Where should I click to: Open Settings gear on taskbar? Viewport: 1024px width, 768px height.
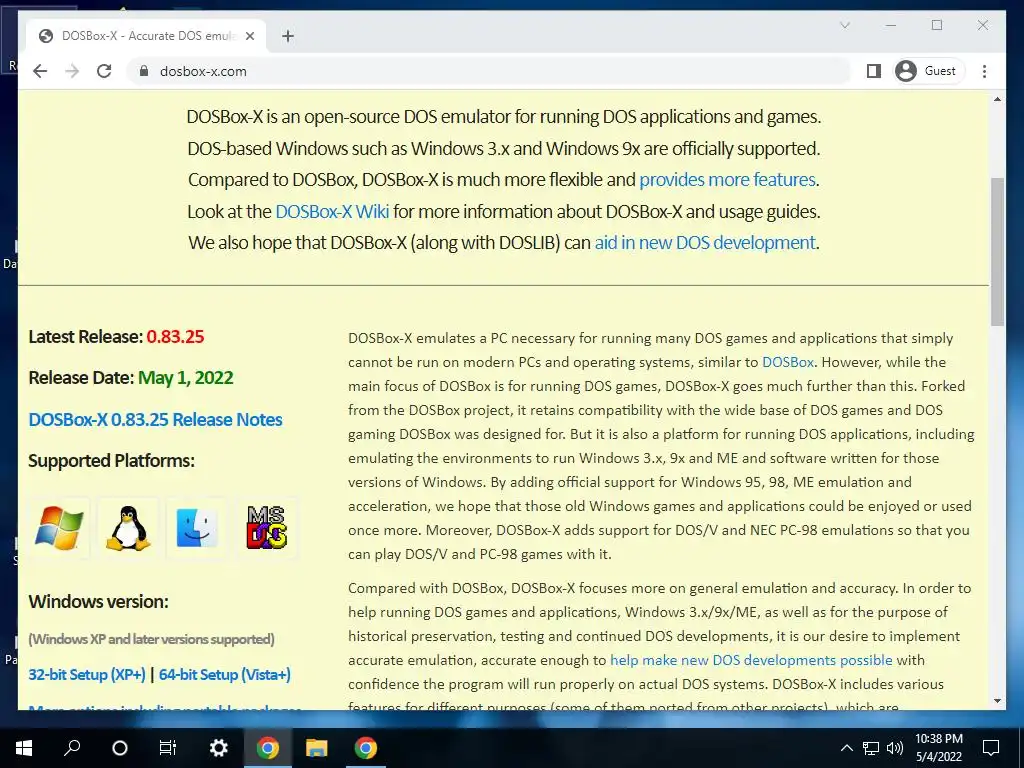218,748
